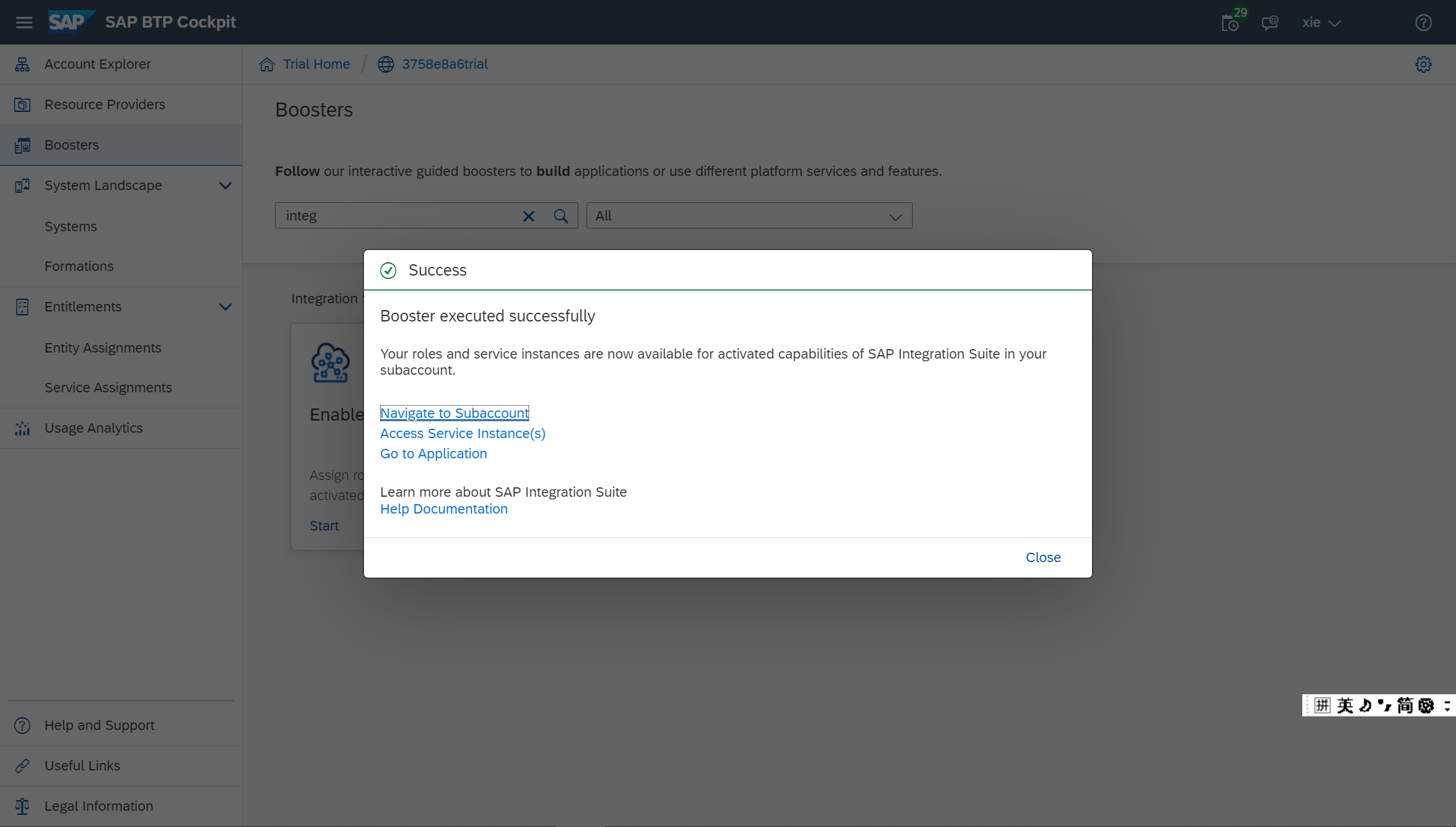Open cockpit settings gear icon
1456x827 pixels.
tap(1424, 65)
